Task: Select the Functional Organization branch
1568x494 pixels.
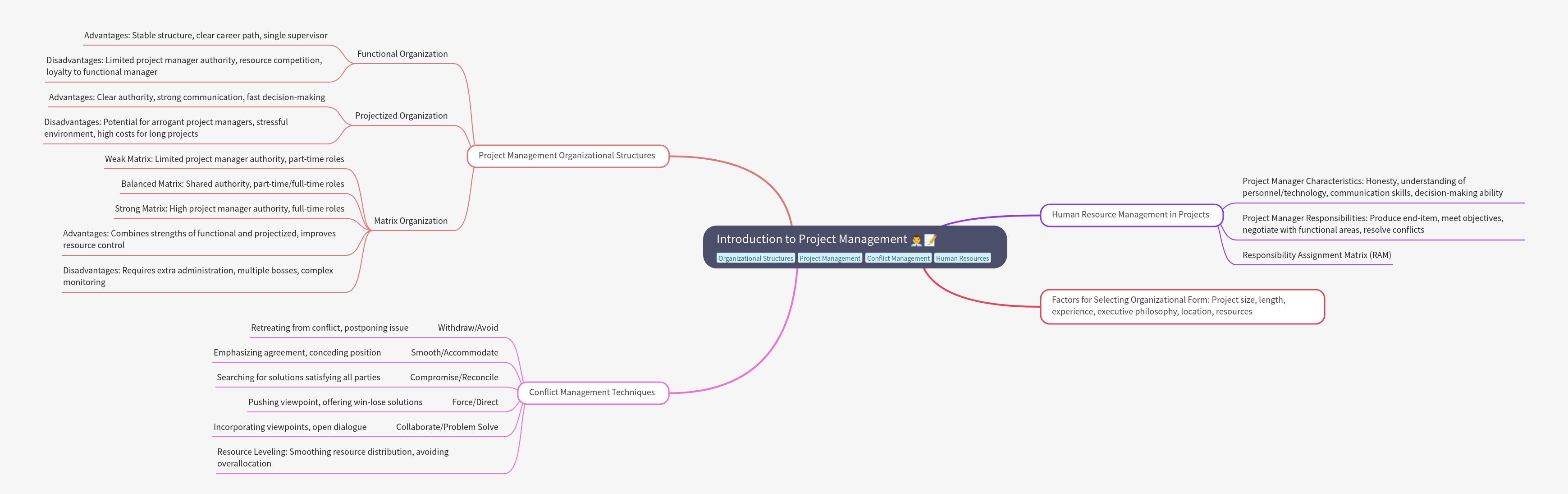Action: click(402, 54)
